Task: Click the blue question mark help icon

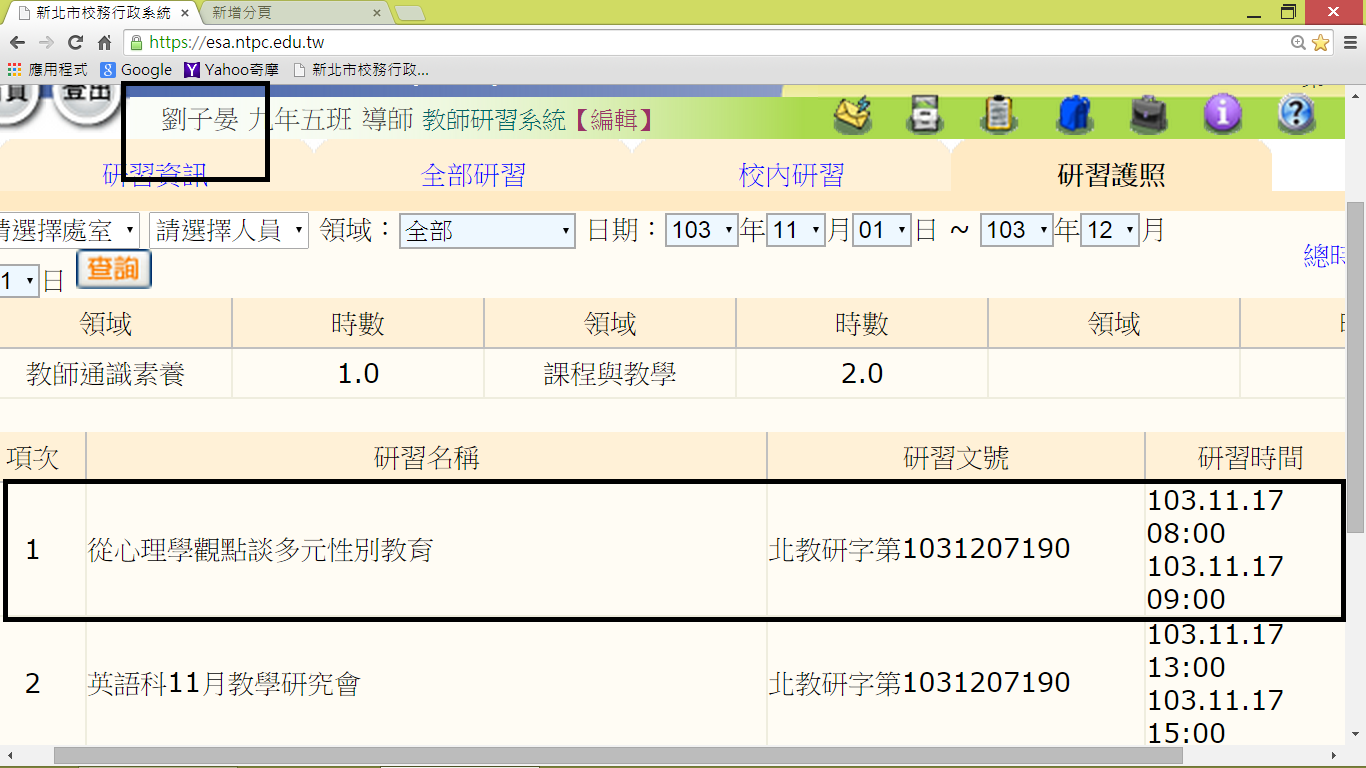Action: click(1296, 115)
